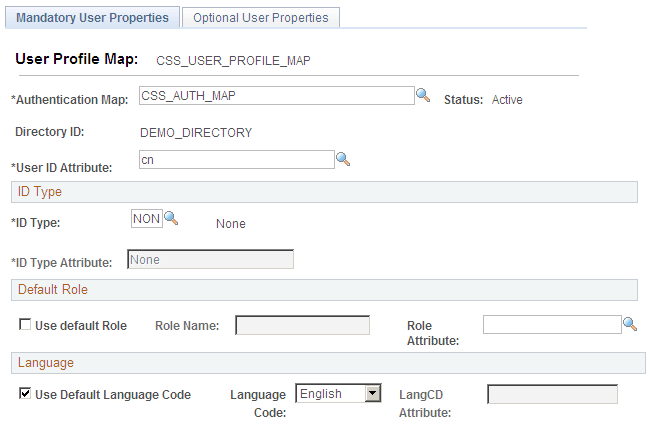
Task: Click the Language section header bar
Action: (327, 362)
